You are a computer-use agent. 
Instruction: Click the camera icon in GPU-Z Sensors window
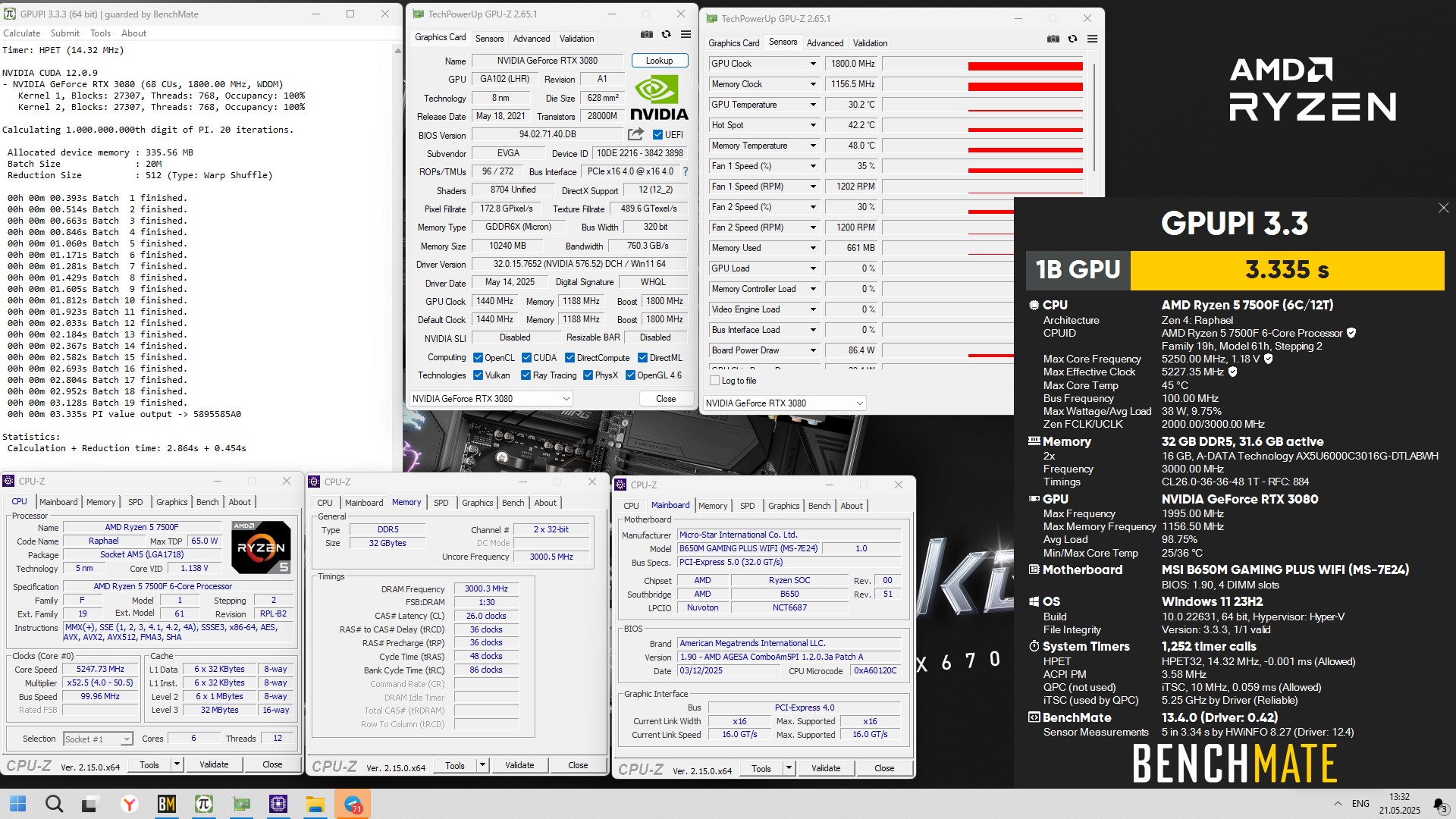click(1053, 39)
